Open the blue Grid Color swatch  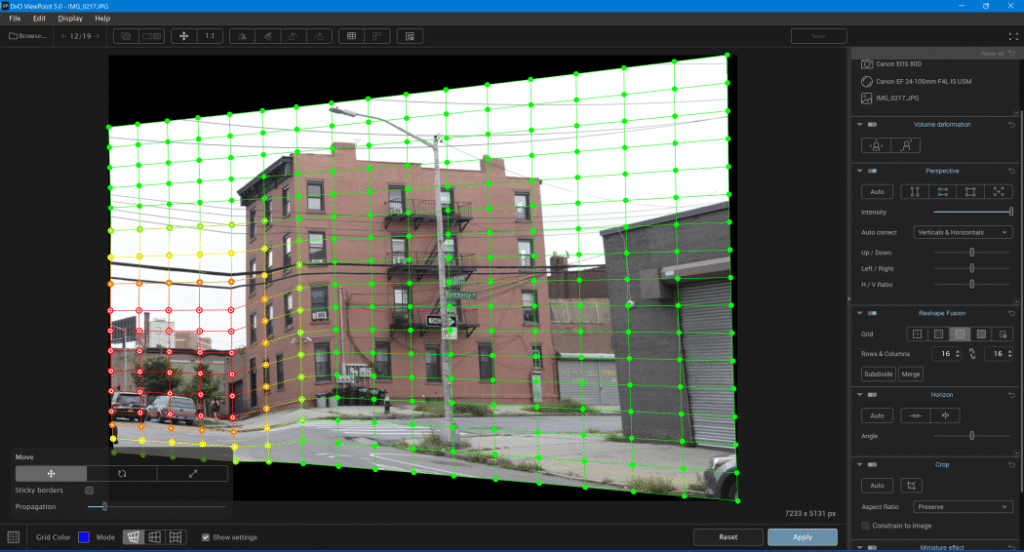pyautogui.click(x=84, y=537)
